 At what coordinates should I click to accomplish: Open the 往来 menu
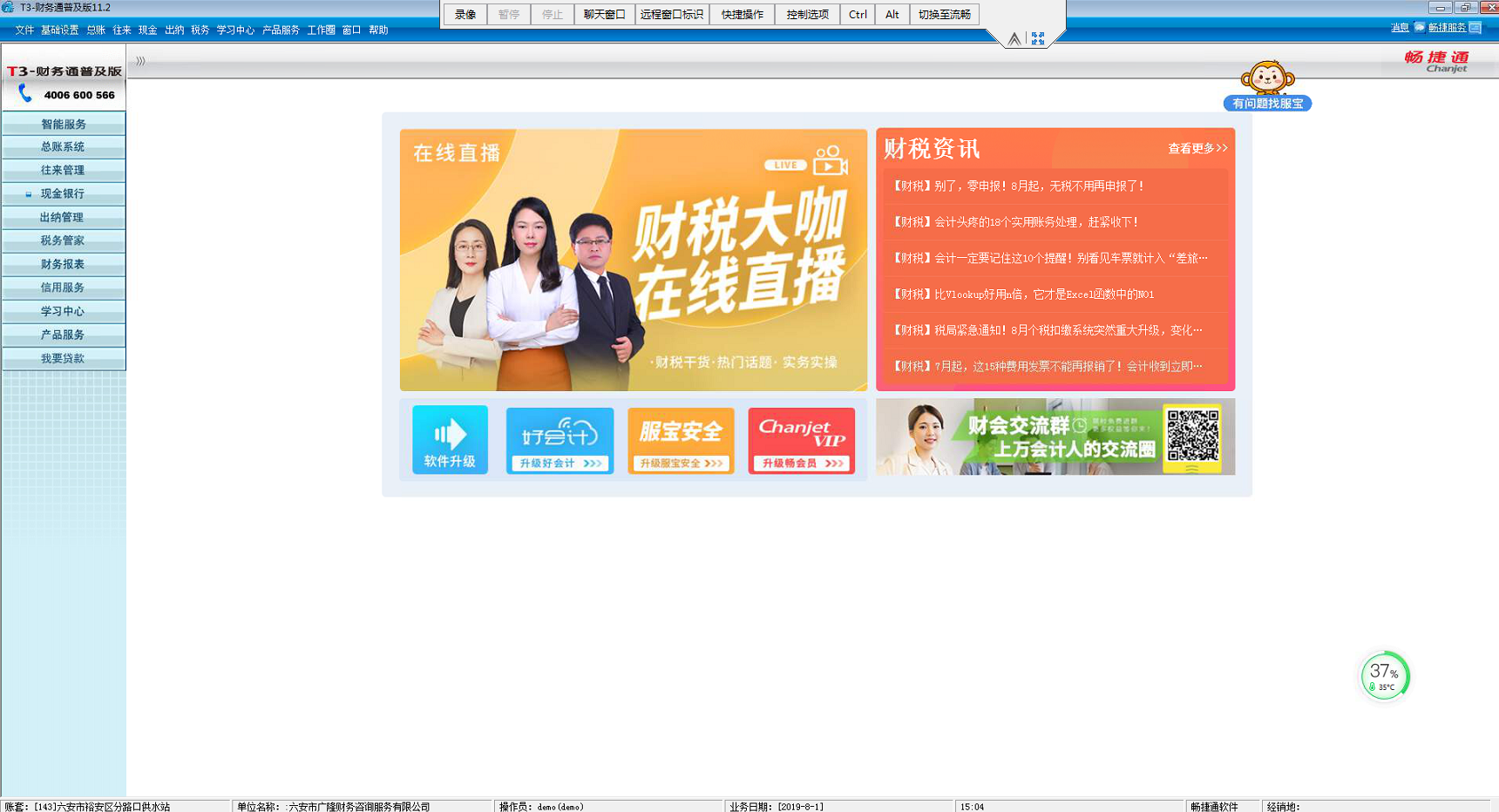coord(122,30)
